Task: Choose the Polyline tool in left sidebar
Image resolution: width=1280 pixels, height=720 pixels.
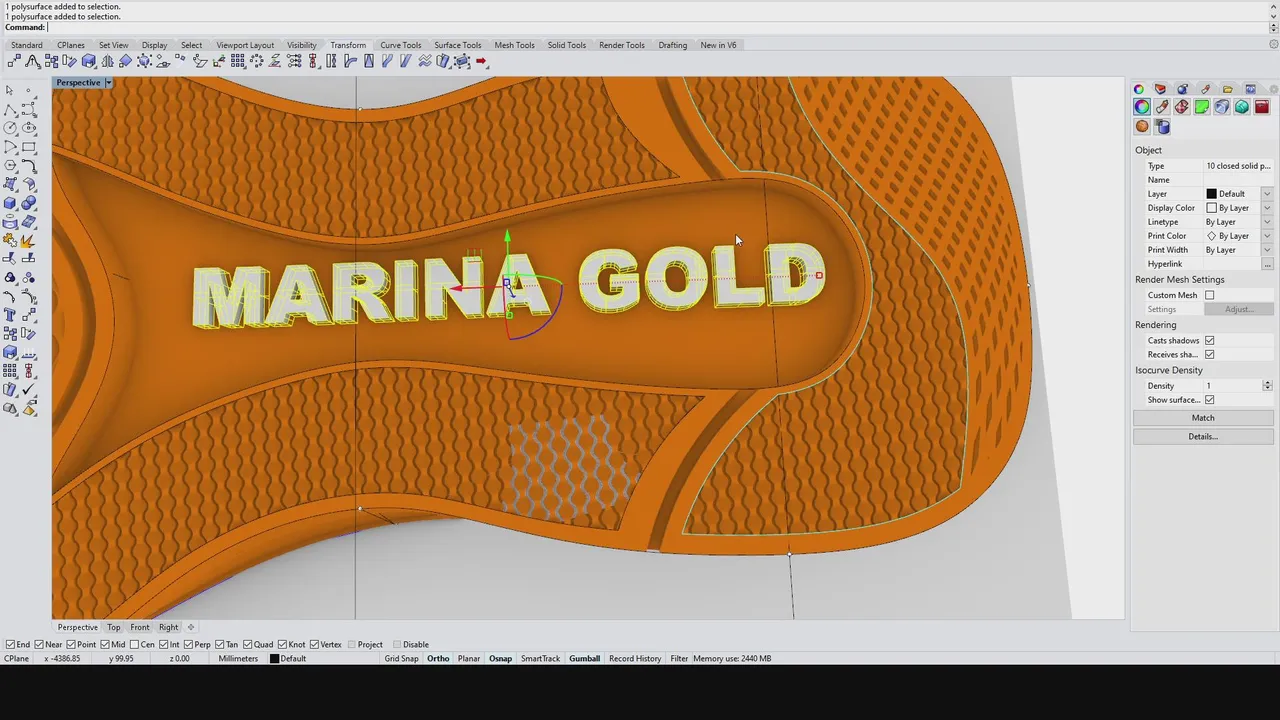Action: tap(9, 109)
